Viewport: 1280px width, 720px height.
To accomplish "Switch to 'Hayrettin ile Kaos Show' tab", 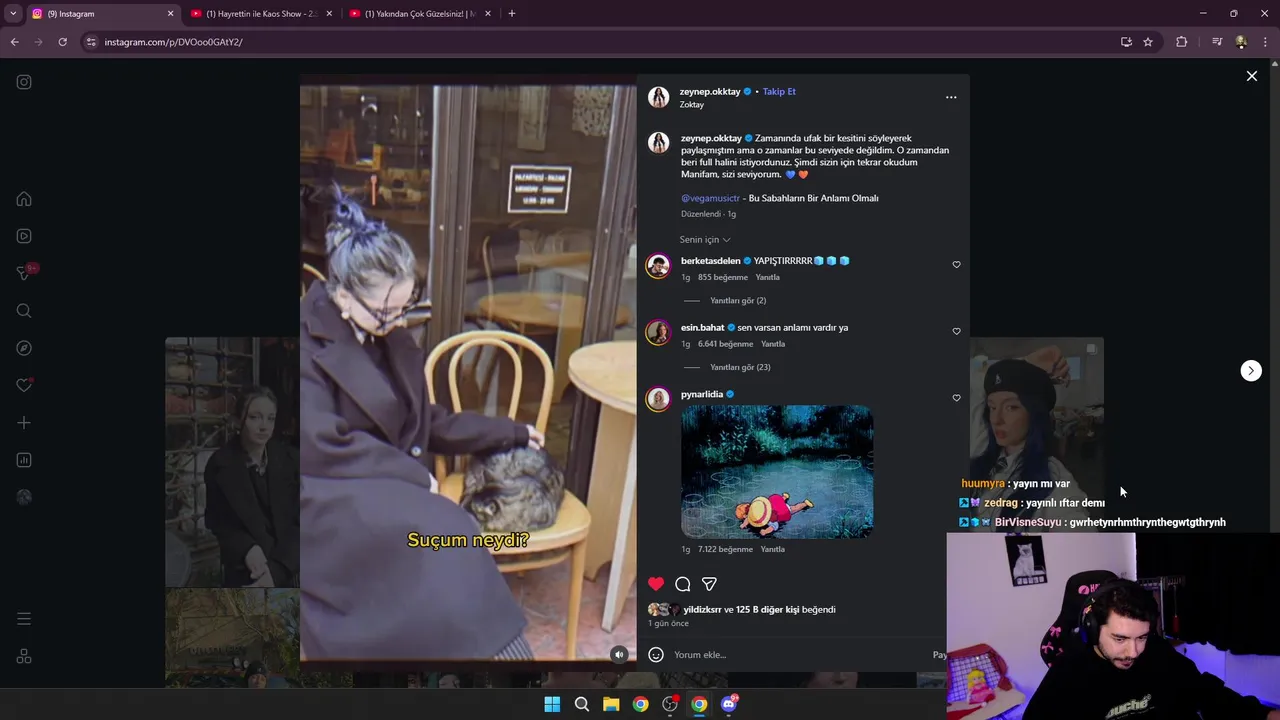I will tap(260, 14).
